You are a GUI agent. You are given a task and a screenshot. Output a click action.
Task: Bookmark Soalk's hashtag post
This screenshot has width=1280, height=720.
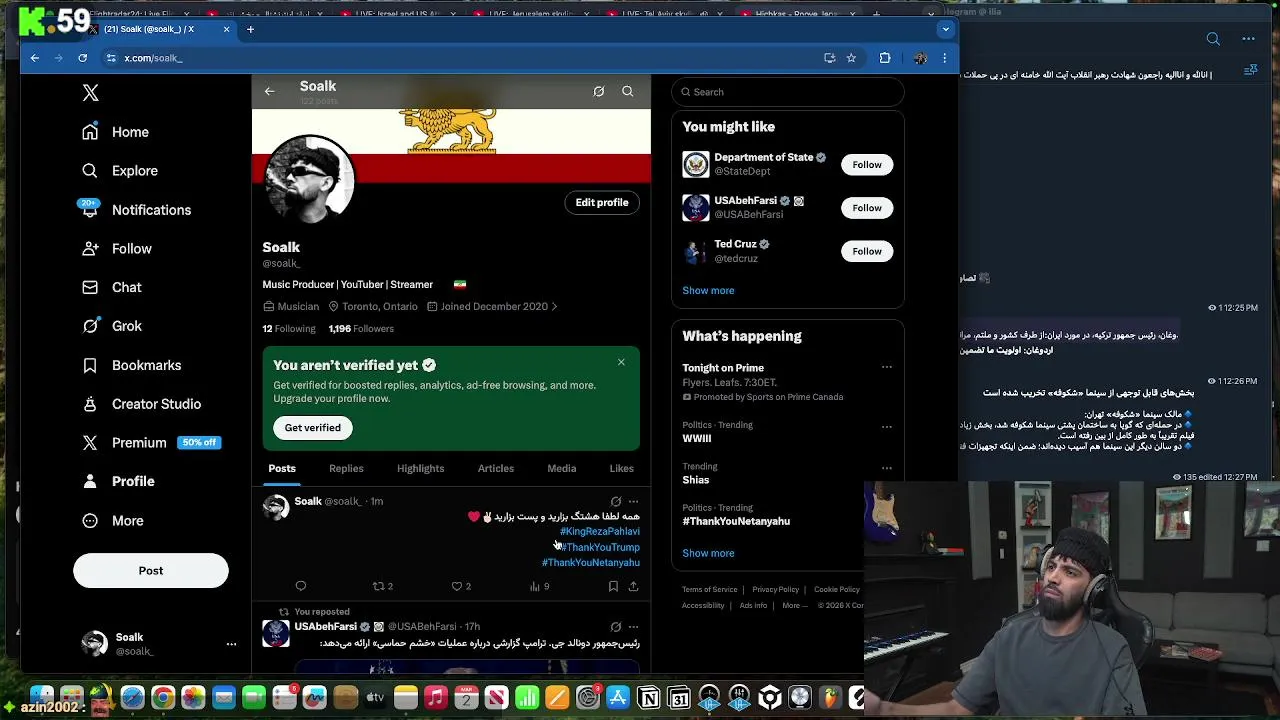pos(613,586)
